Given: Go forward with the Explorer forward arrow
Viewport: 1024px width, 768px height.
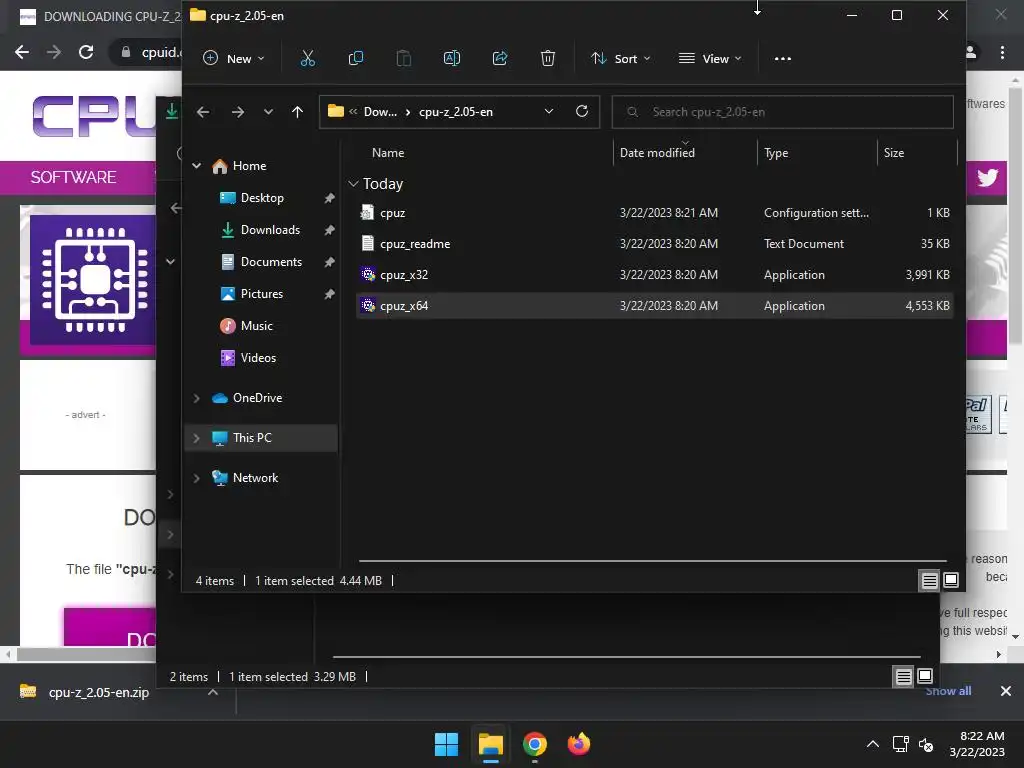Looking at the screenshot, I should (x=238, y=112).
